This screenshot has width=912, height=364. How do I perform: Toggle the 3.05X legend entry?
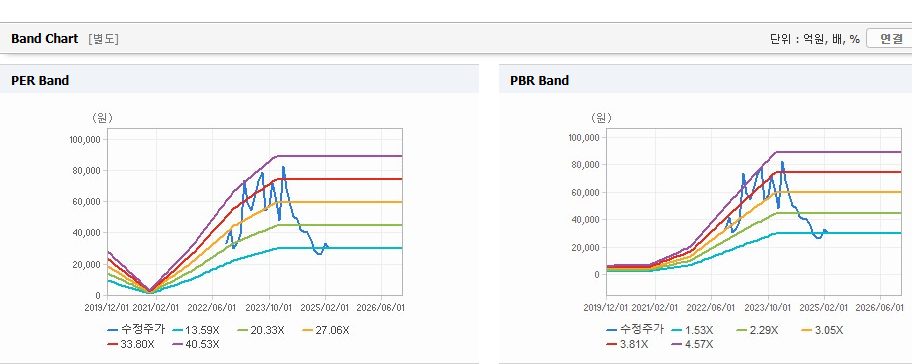[x=822, y=330]
